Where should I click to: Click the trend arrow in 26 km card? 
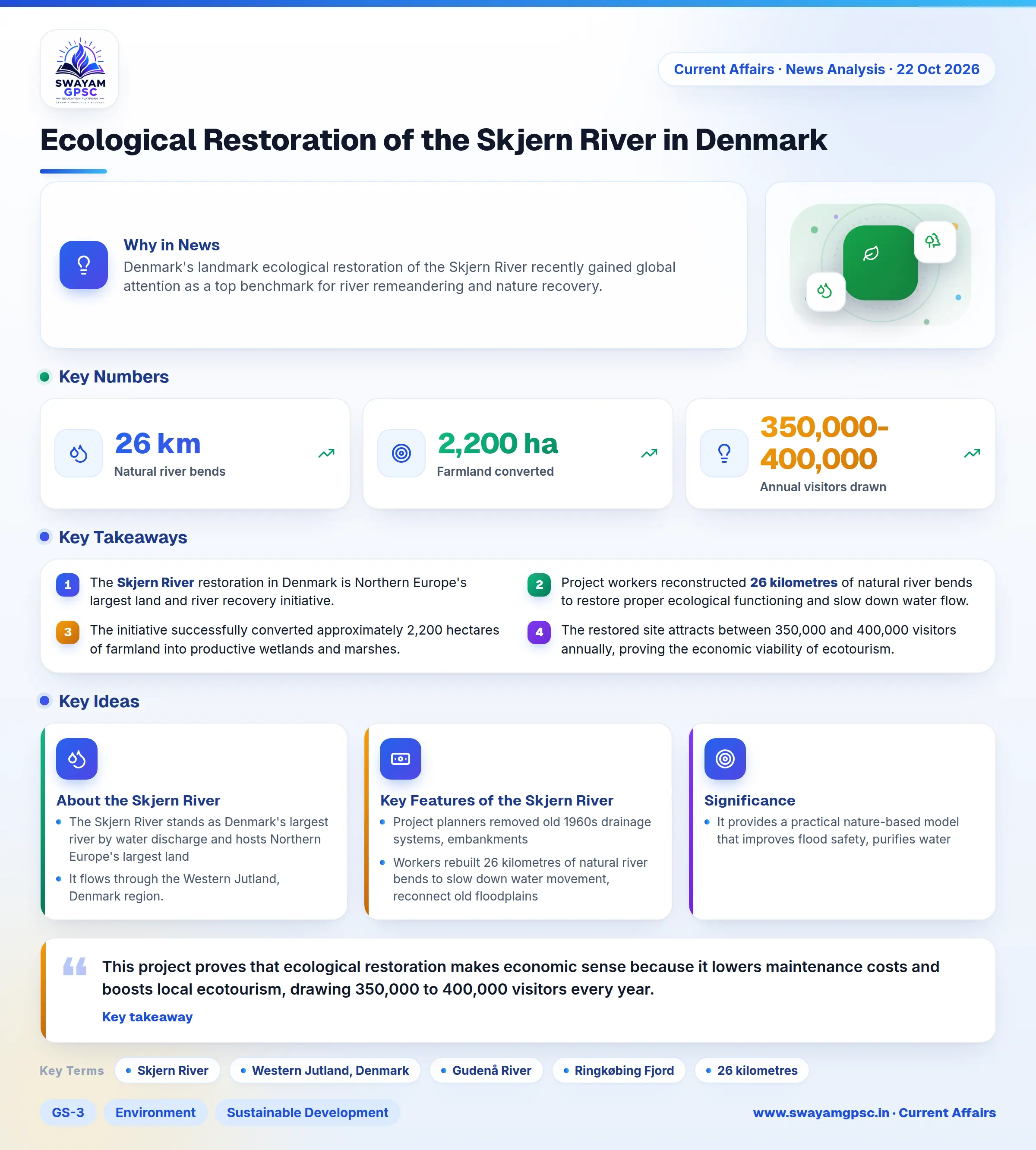click(x=326, y=453)
